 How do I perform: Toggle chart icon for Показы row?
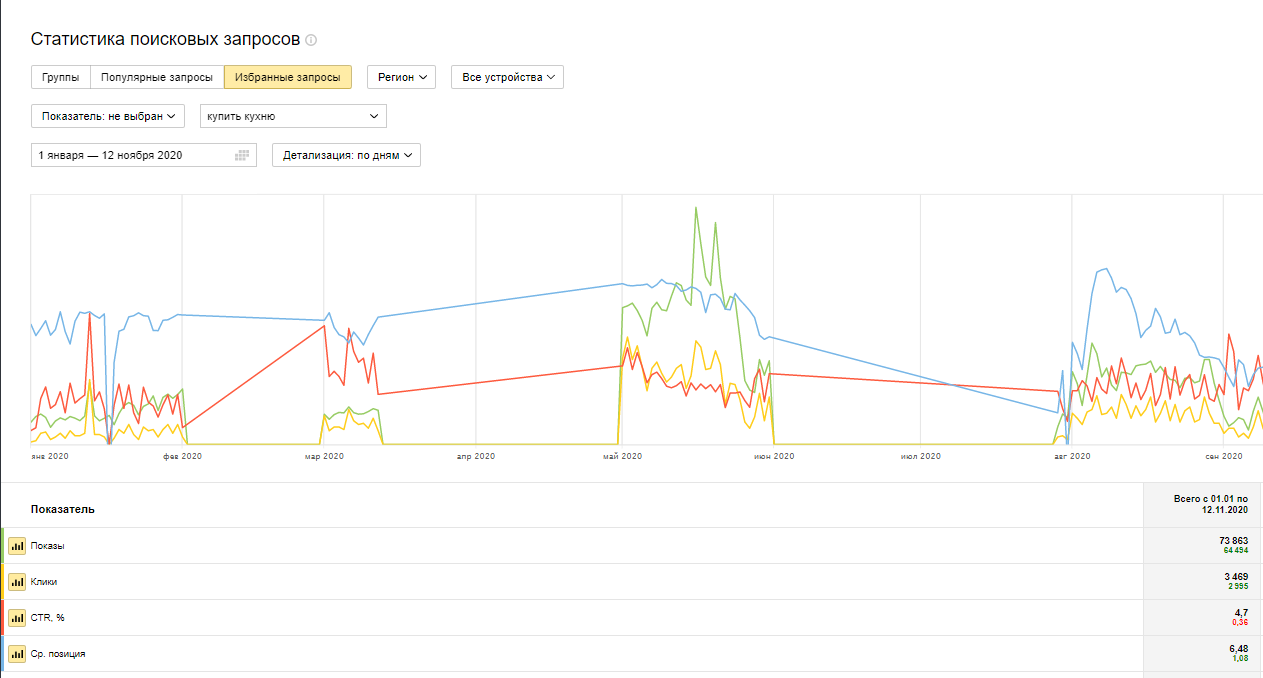17,546
